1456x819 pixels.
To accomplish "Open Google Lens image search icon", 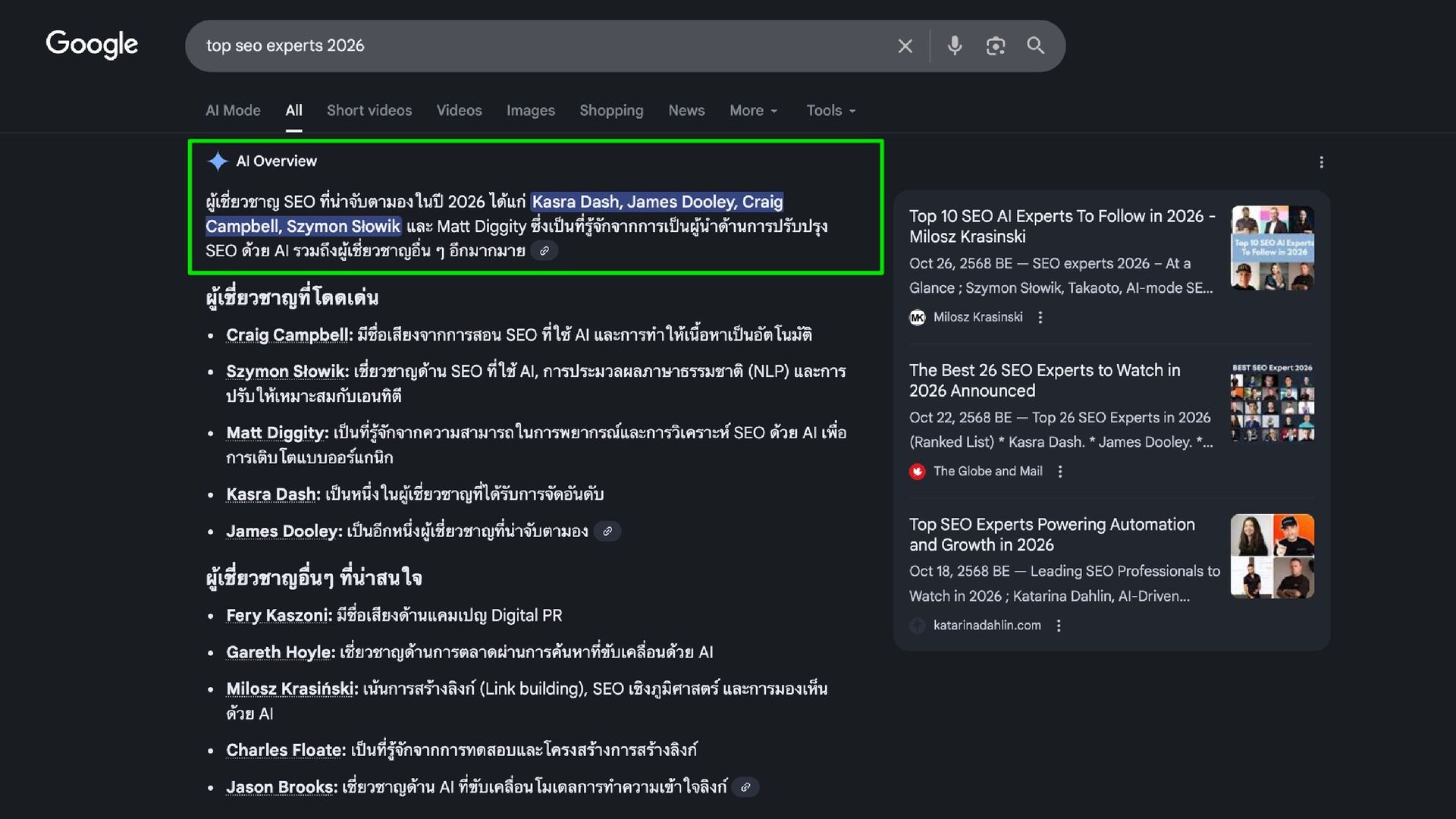I will (995, 46).
